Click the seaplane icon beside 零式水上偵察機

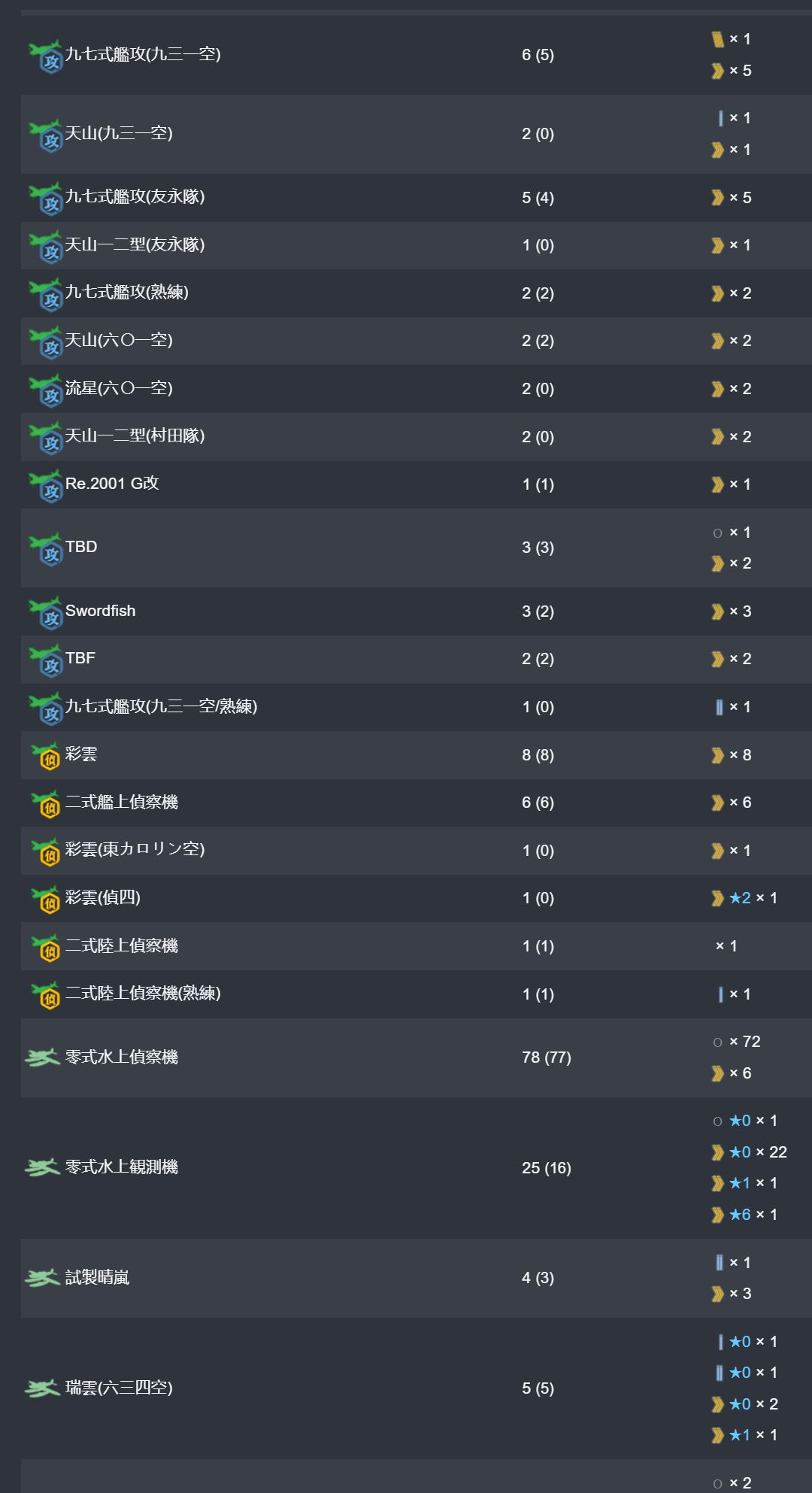pyautogui.click(x=42, y=1058)
